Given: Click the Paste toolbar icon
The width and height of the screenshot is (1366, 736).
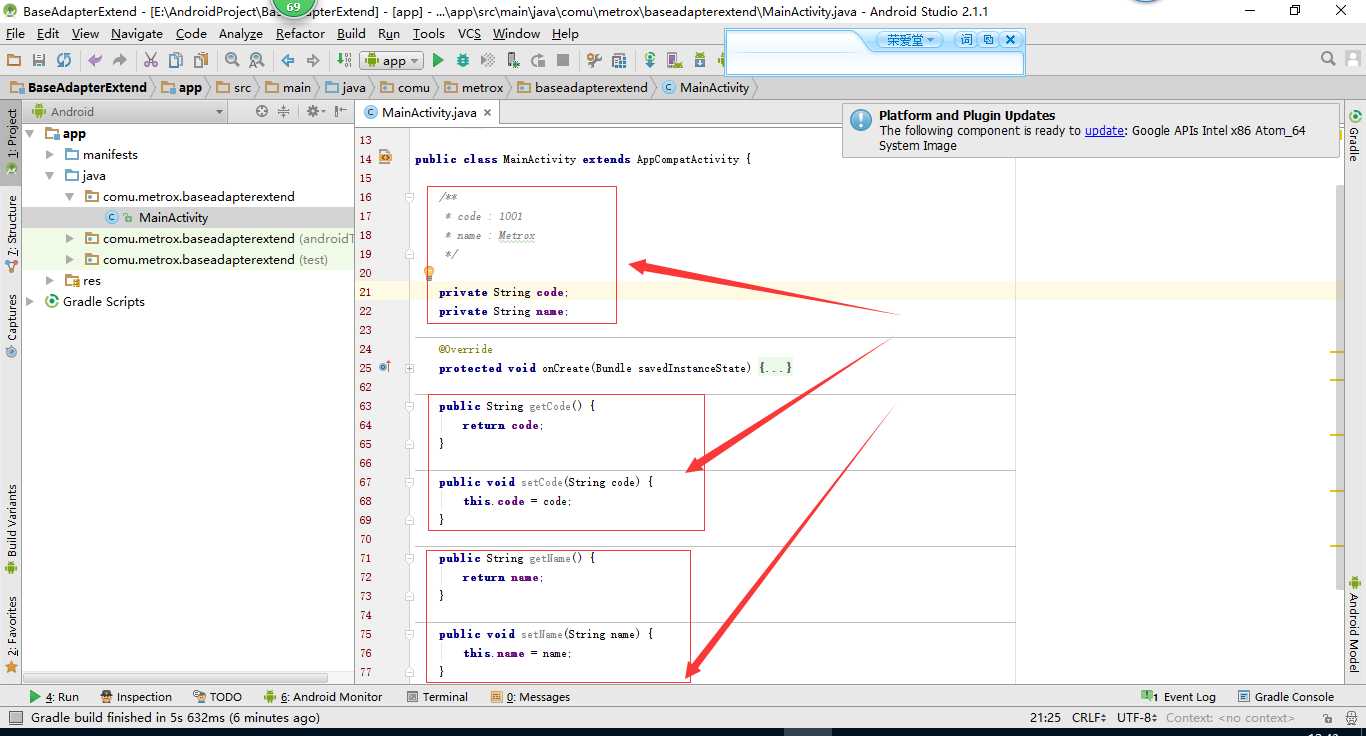Looking at the screenshot, I should (x=199, y=60).
